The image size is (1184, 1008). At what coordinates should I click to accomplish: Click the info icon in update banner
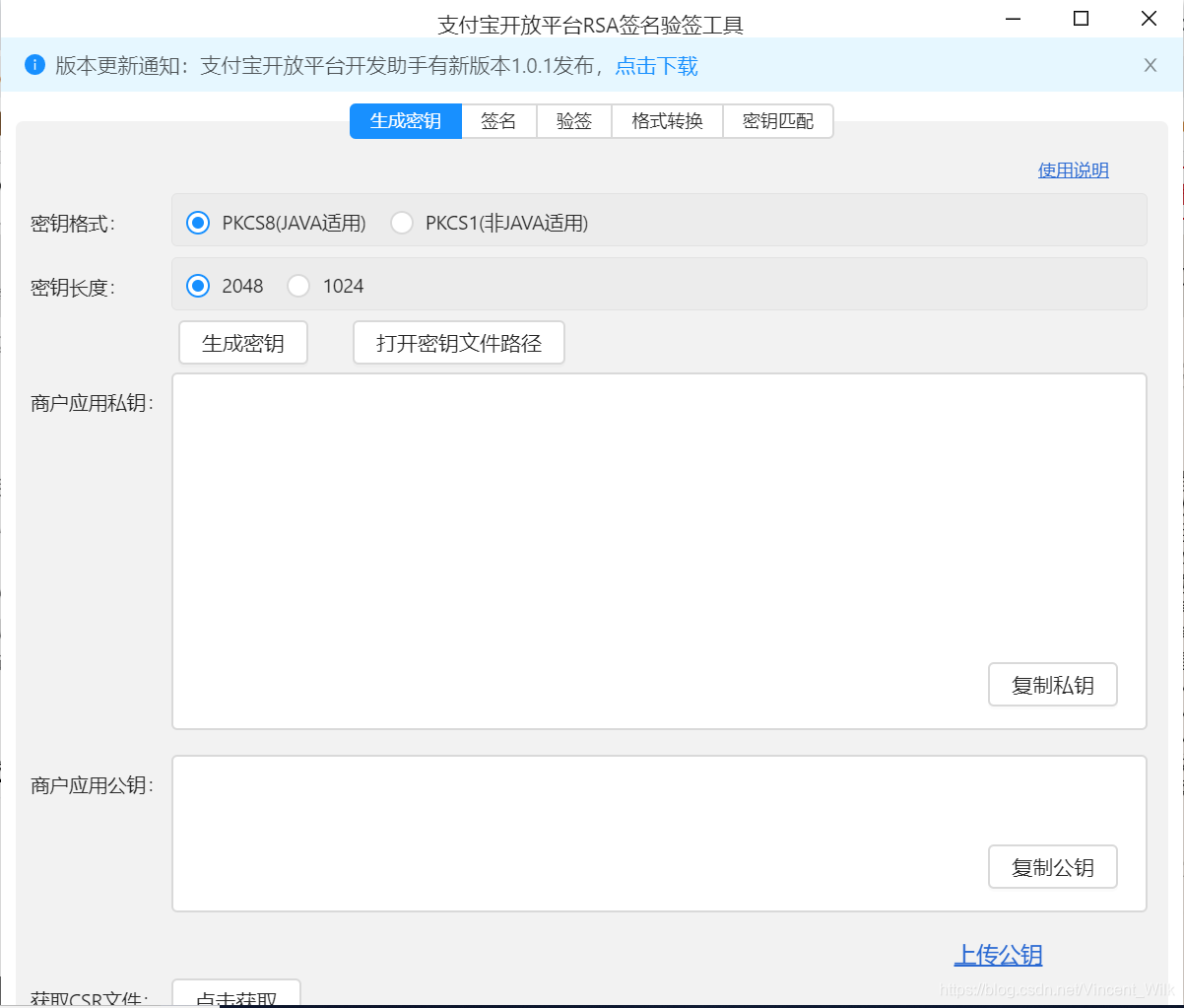(x=34, y=65)
